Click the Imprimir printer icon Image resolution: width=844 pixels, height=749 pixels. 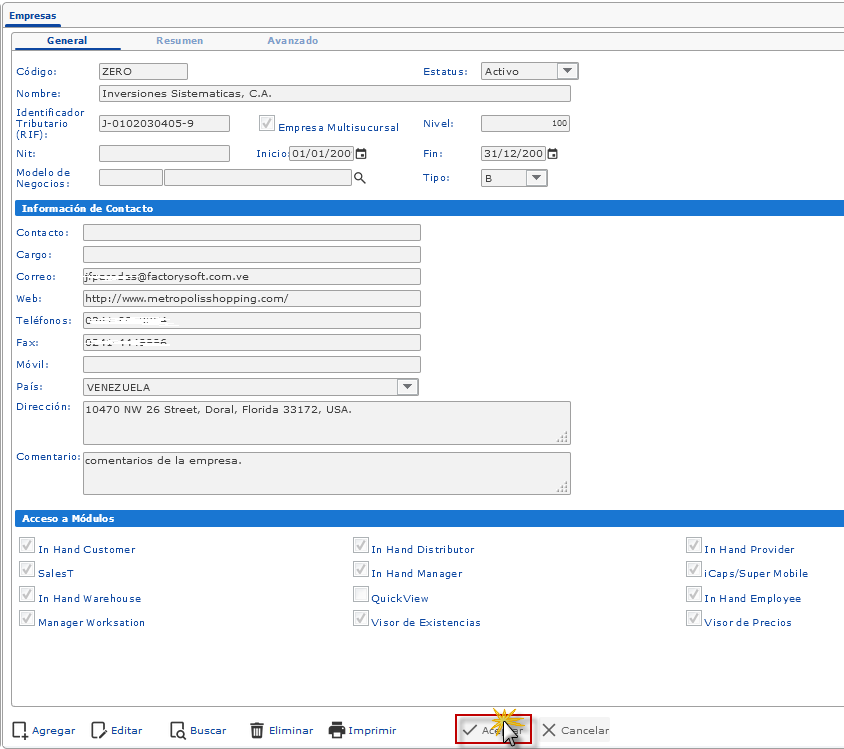tap(337, 730)
